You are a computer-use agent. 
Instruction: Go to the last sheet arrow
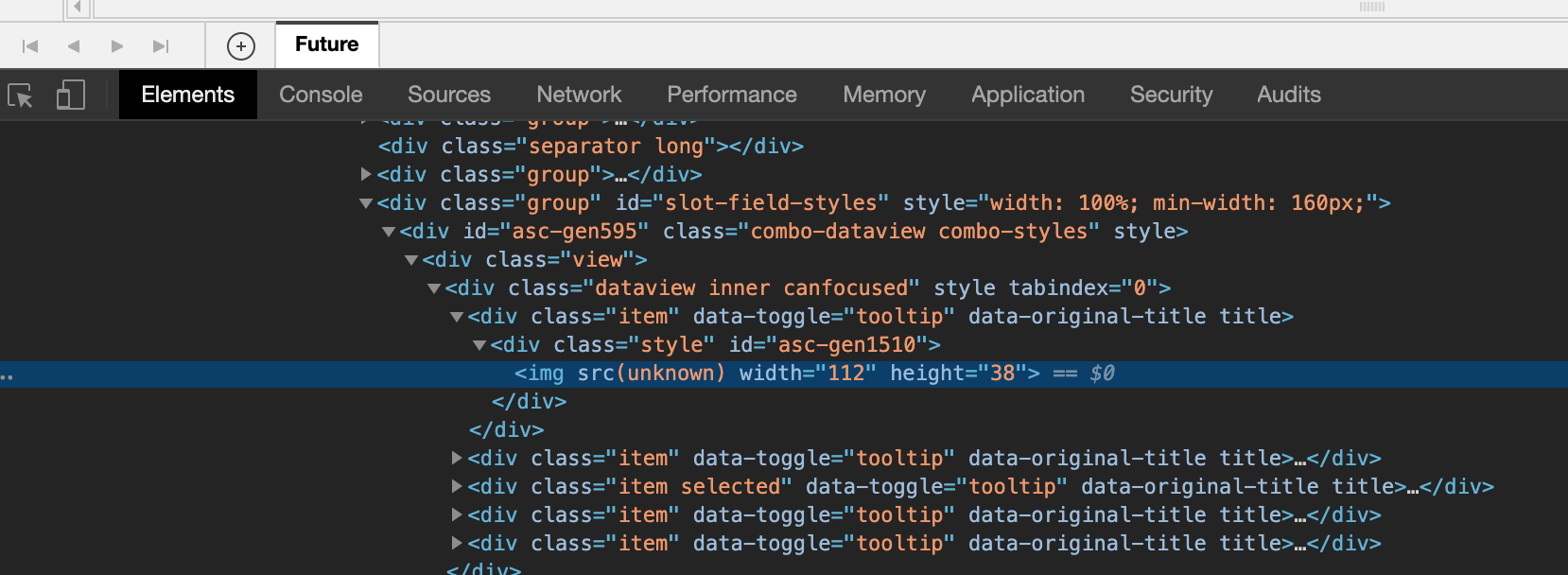pyautogui.click(x=161, y=45)
